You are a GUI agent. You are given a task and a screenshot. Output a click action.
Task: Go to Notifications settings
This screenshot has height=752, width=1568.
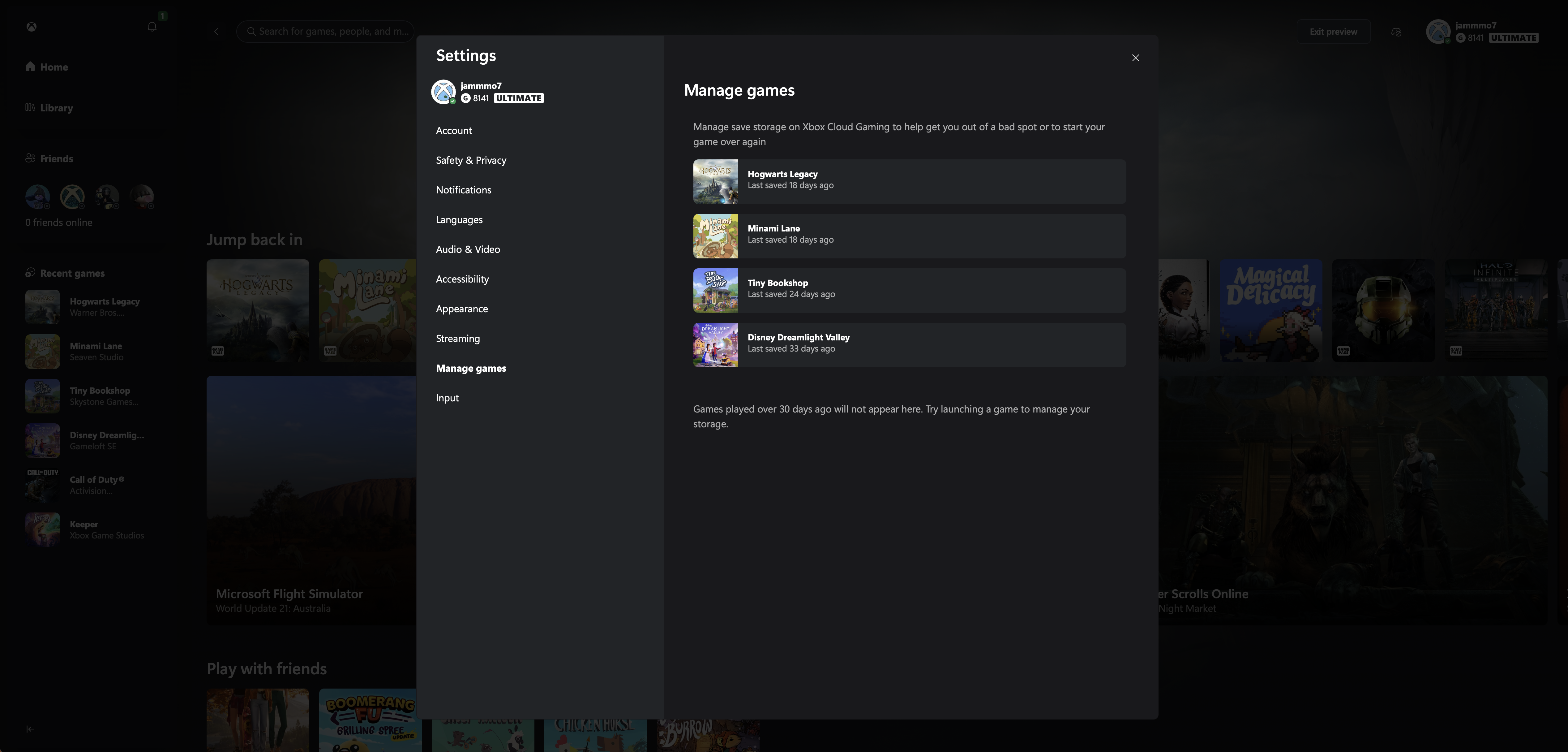click(463, 190)
